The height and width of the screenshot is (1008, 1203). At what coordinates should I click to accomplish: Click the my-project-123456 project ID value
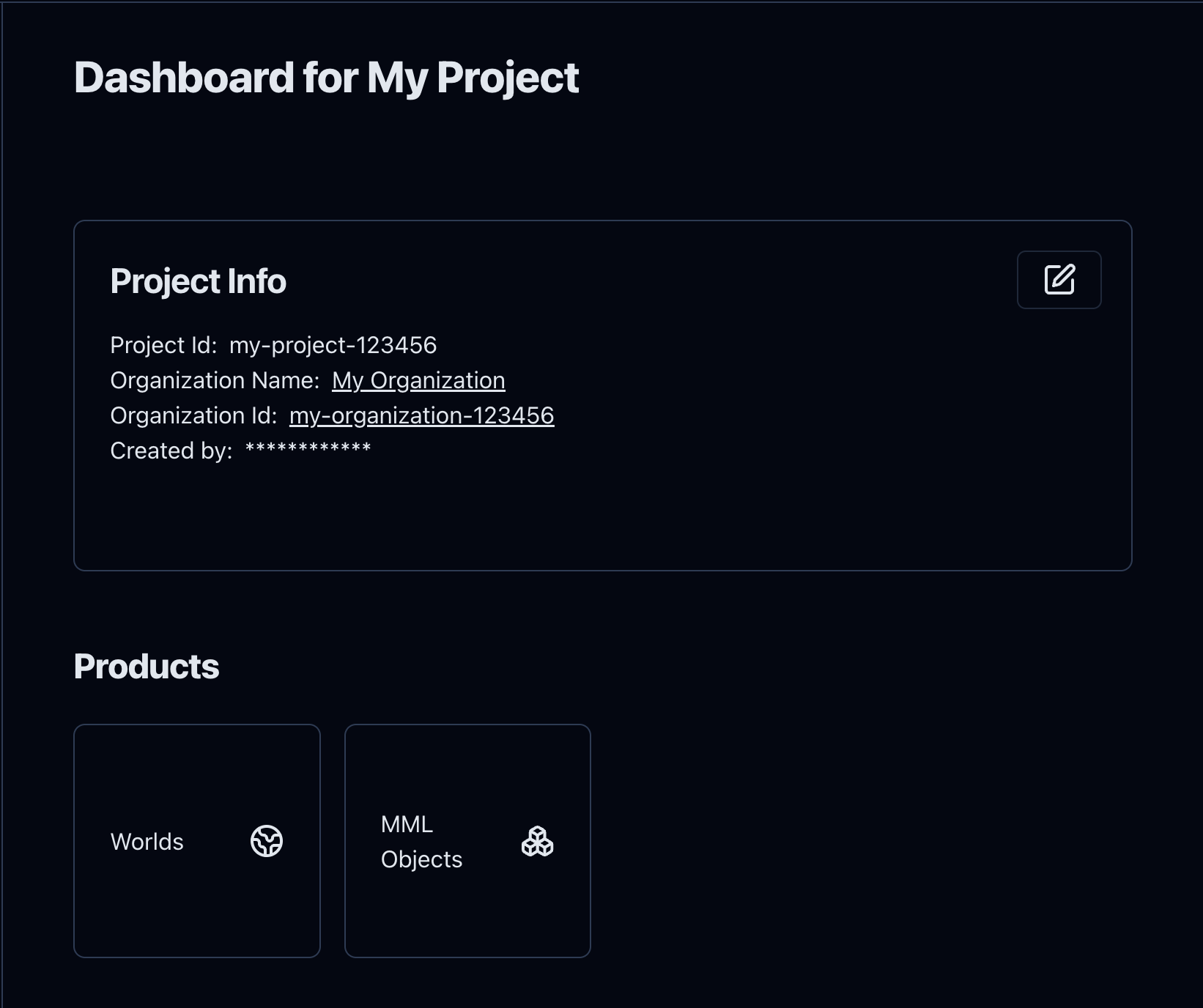[x=333, y=345]
